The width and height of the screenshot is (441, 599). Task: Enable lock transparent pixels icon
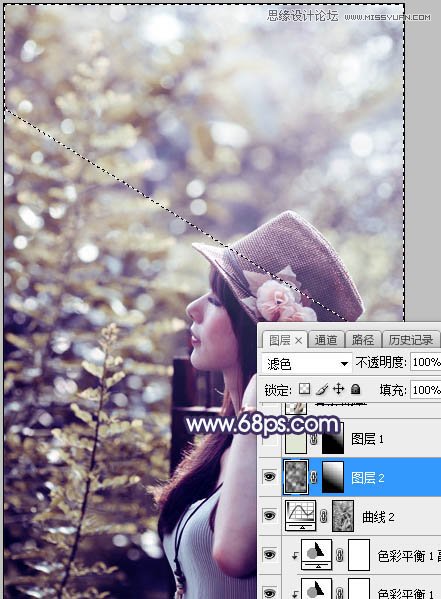[304, 389]
